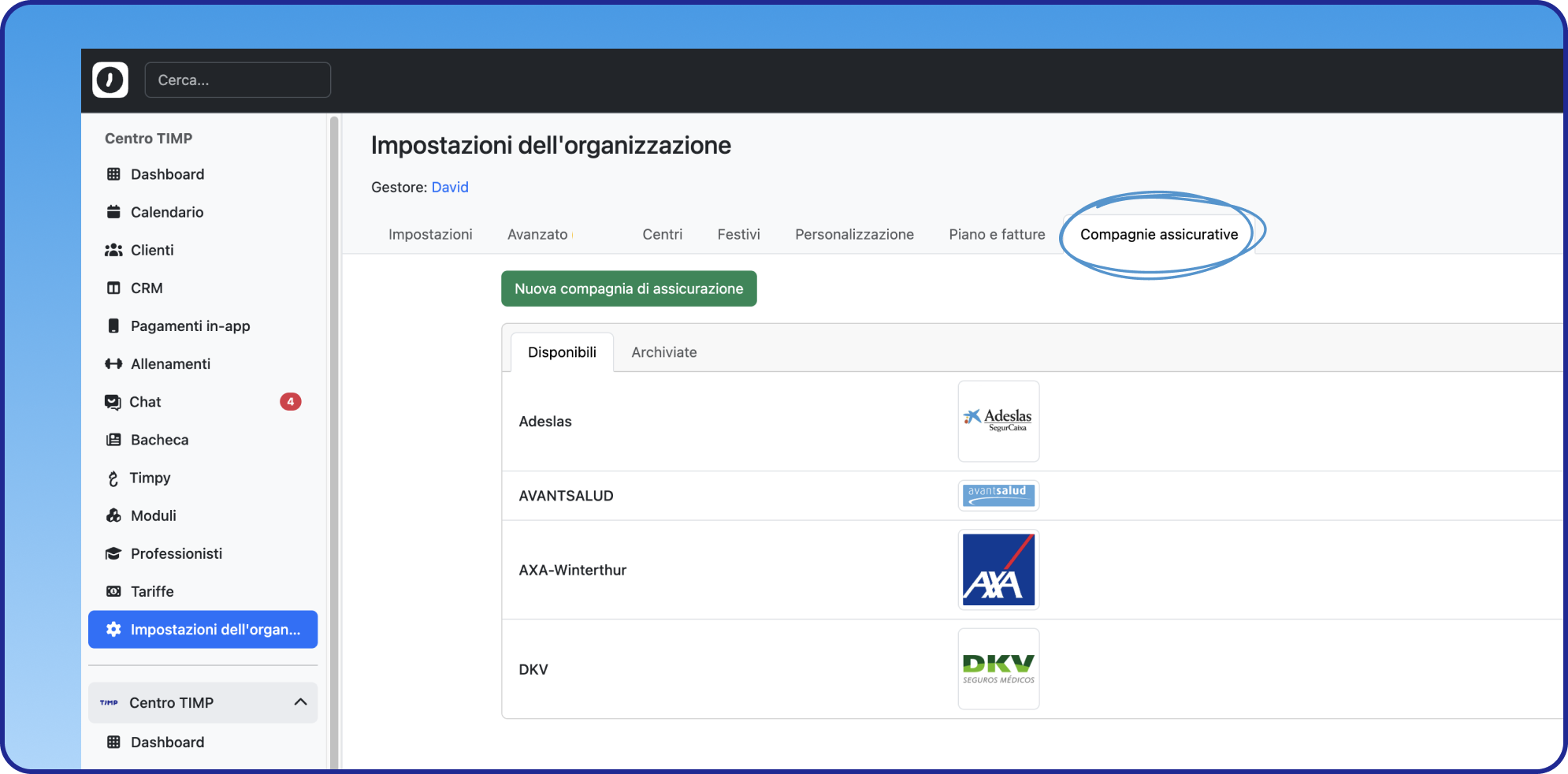Image resolution: width=1568 pixels, height=774 pixels.
Task: Click Nuova compagnia di assicurazione button
Action: [x=629, y=288]
